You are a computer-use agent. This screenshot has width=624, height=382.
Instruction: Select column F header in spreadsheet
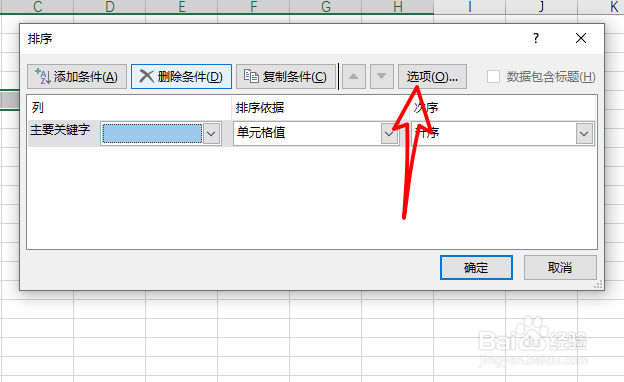tap(254, 7)
